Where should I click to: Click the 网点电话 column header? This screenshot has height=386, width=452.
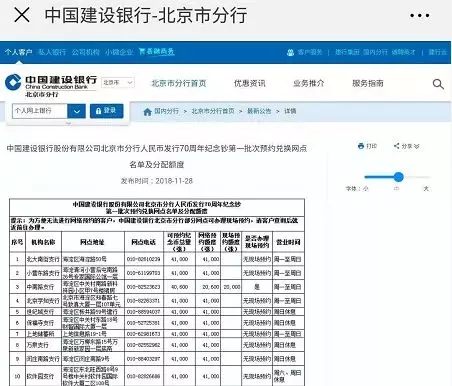pyautogui.click(x=144, y=242)
